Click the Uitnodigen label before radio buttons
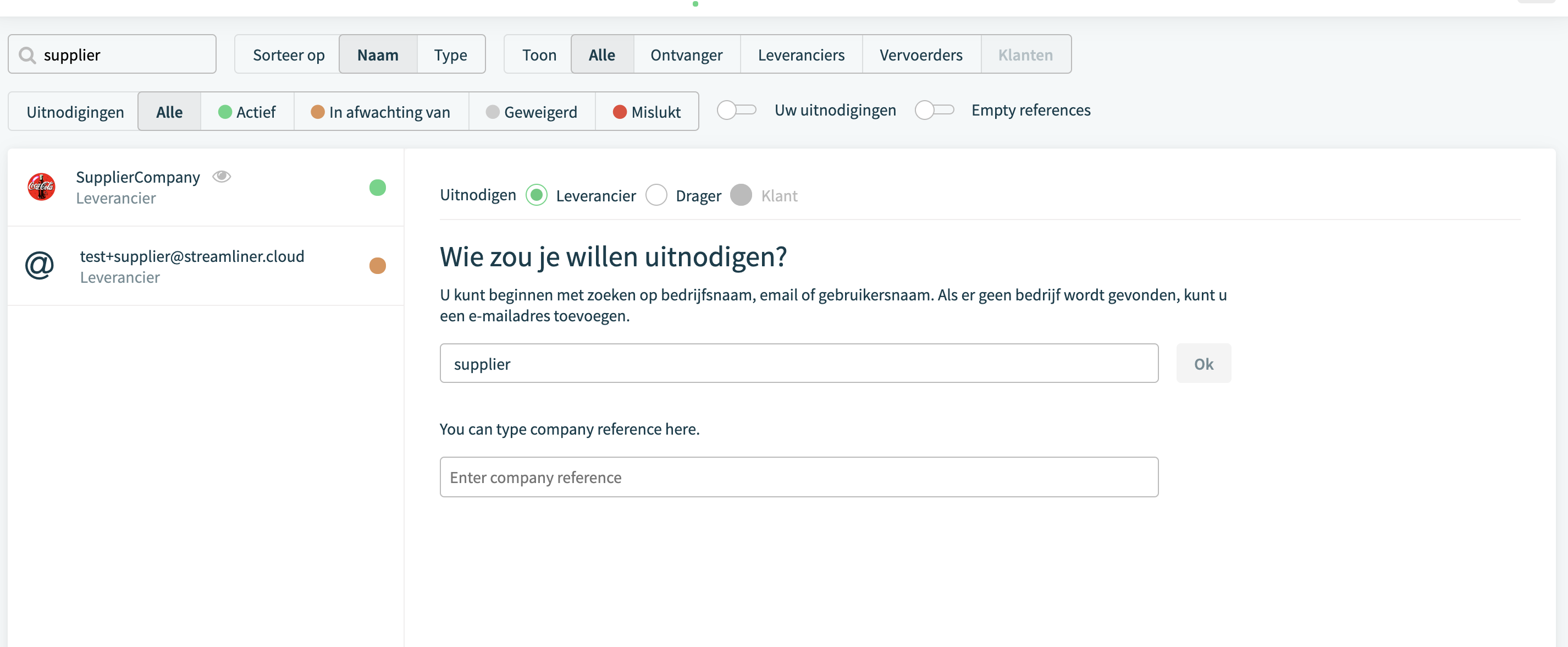Viewport: 1568px width, 647px height. click(478, 195)
